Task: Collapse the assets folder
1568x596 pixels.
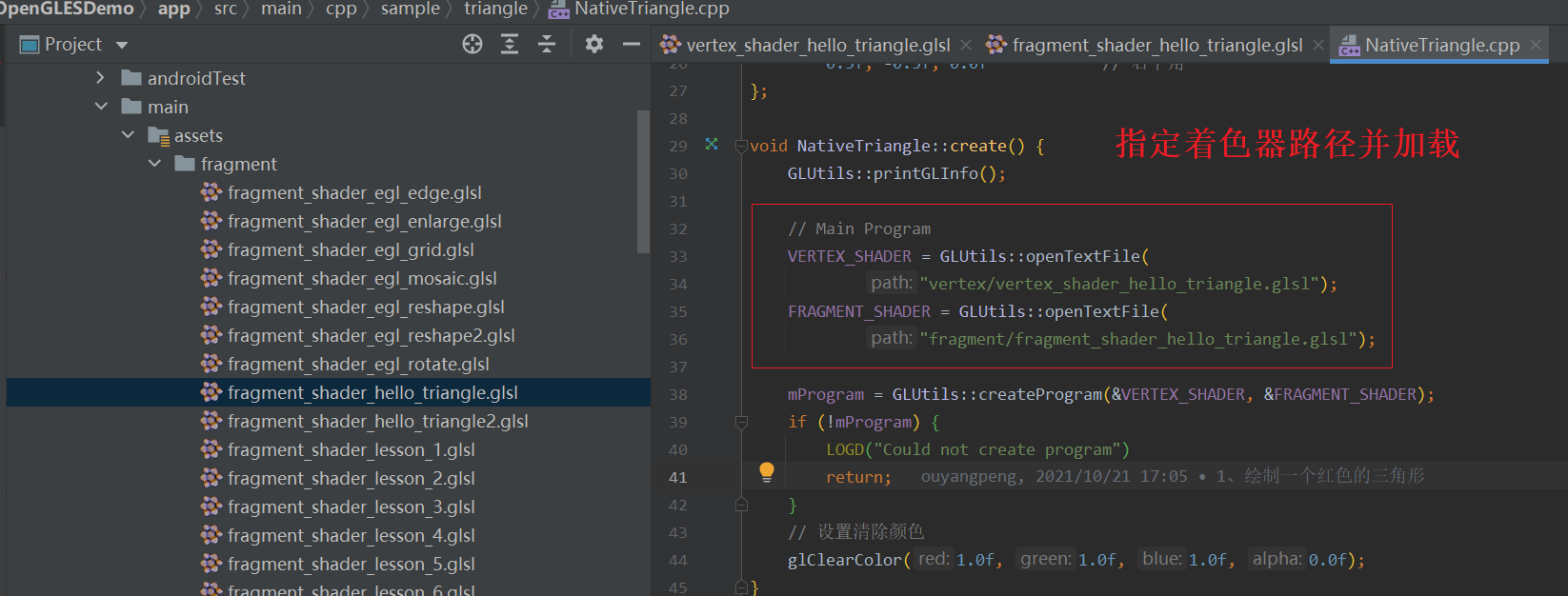Action: [x=128, y=135]
